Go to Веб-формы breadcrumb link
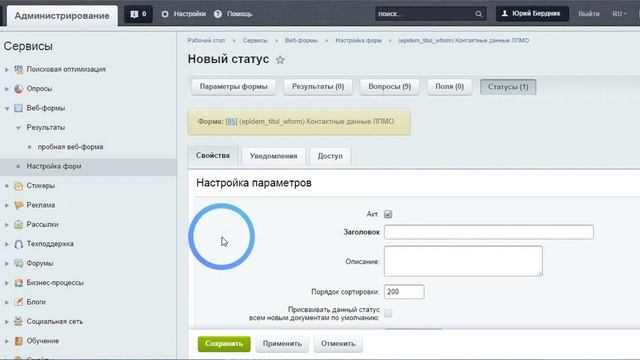 pos(301,40)
